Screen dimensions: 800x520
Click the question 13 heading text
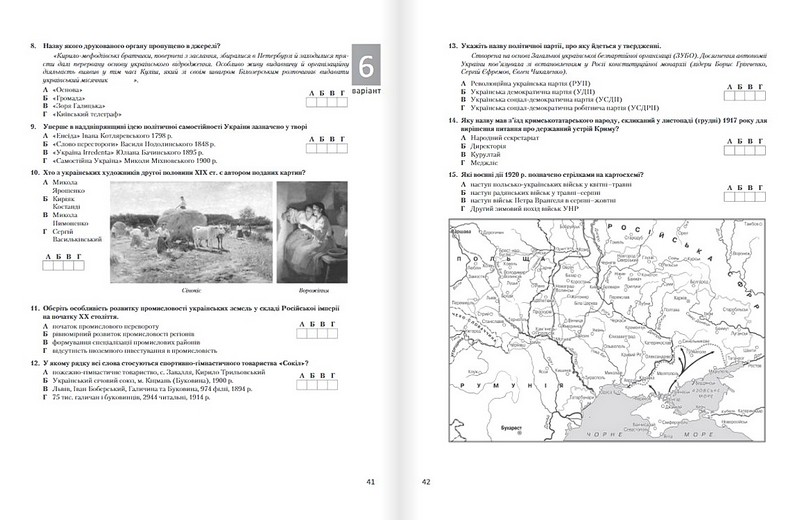560,46
